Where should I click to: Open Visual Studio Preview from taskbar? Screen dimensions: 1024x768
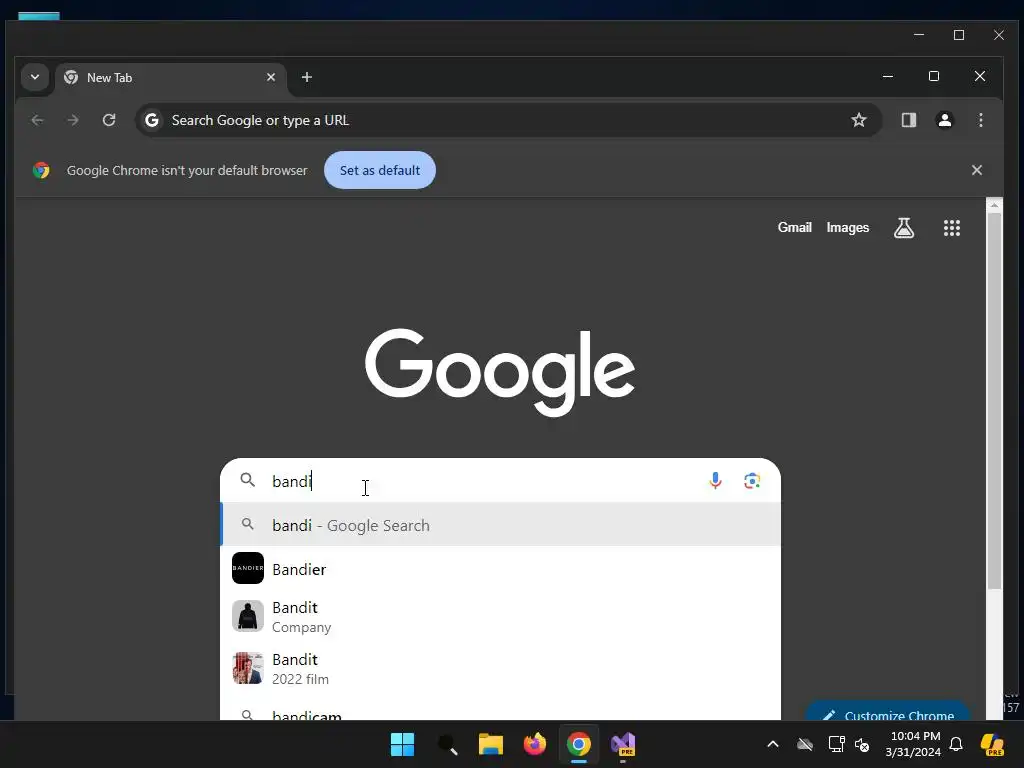623,744
